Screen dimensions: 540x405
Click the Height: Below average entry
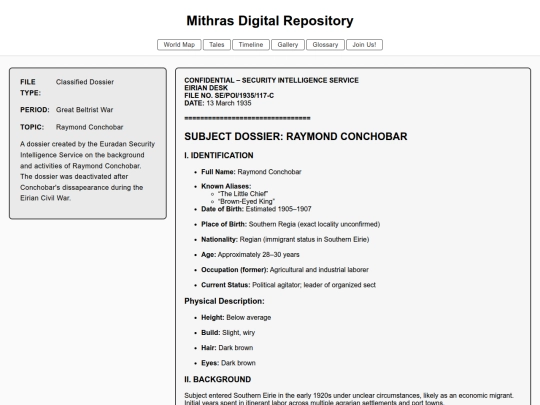click(236, 318)
